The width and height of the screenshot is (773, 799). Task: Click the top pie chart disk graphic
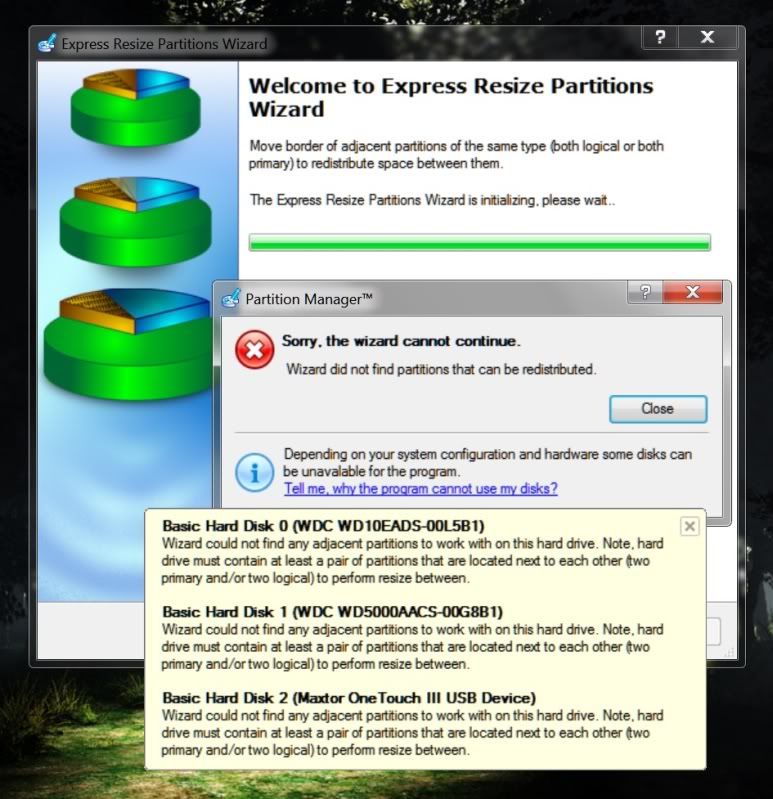[x=135, y=107]
